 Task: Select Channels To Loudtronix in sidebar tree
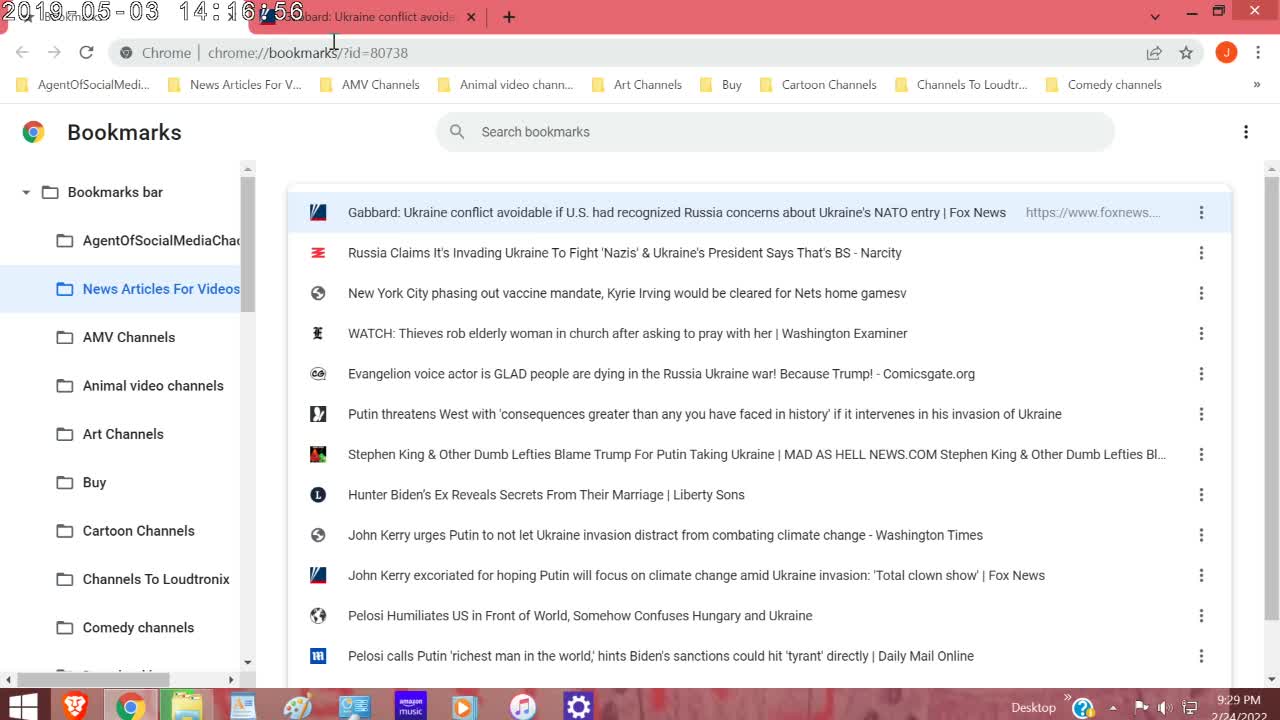tap(142, 579)
